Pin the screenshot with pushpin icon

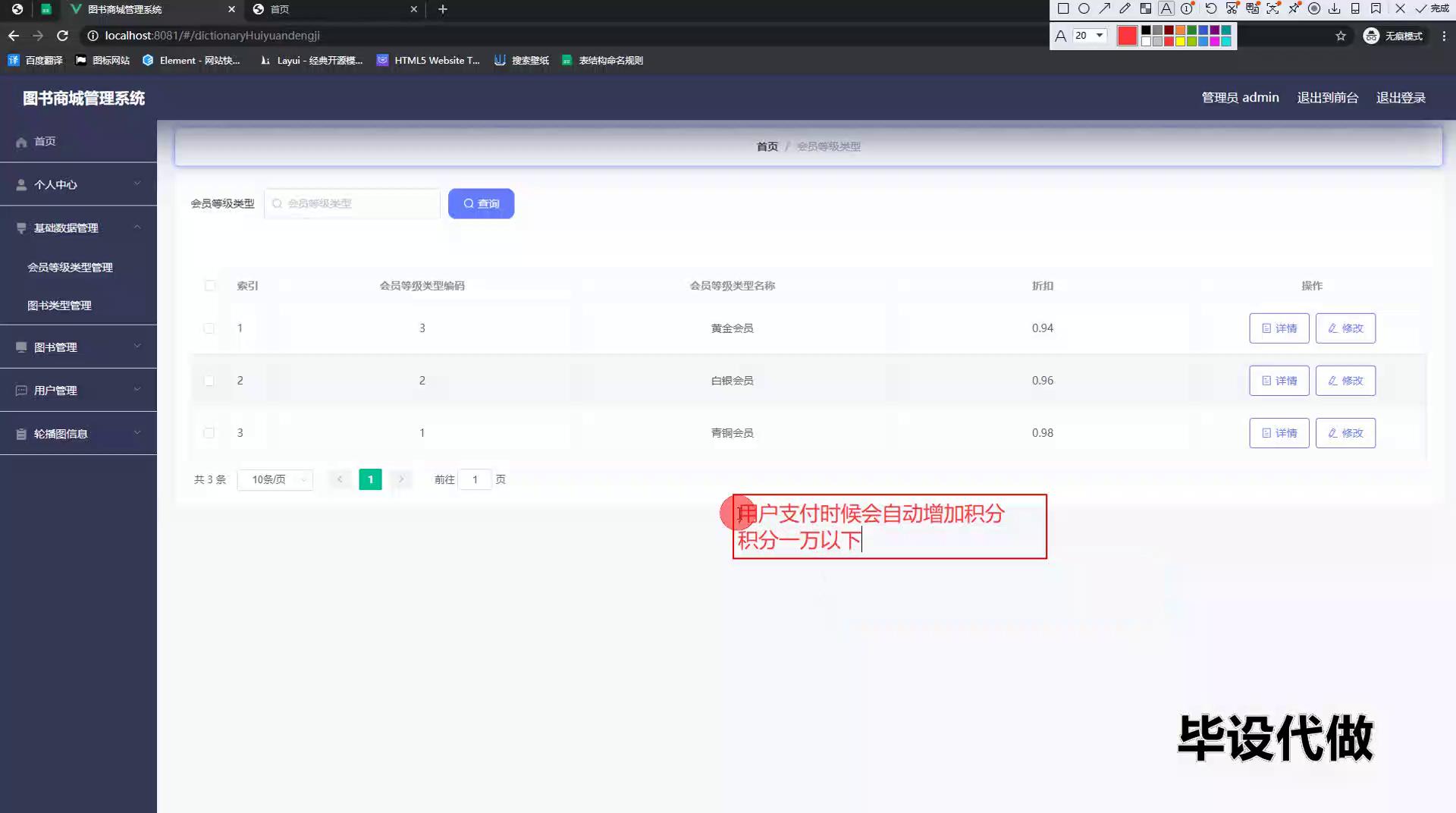(1294, 9)
